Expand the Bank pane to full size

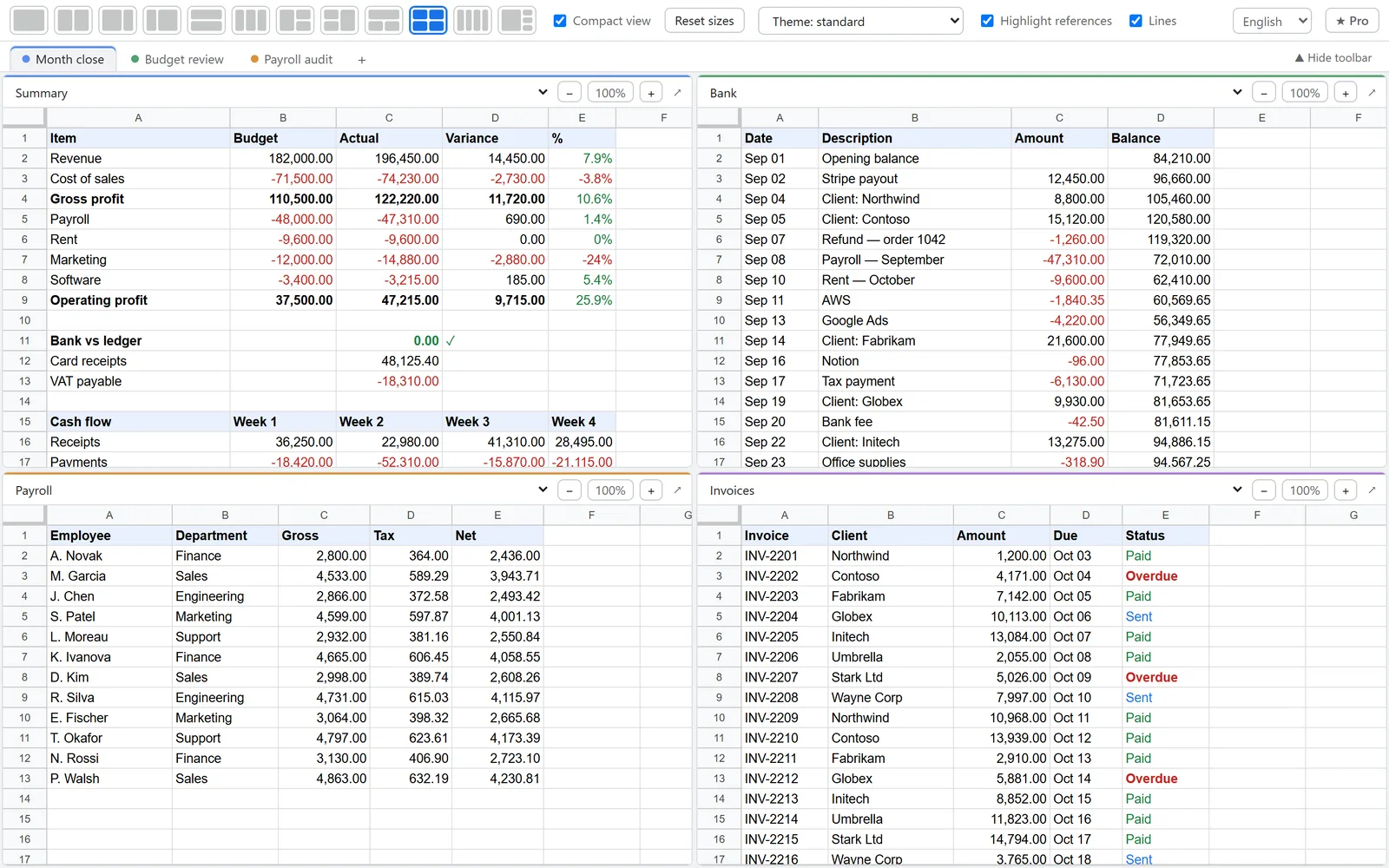click(x=1372, y=93)
